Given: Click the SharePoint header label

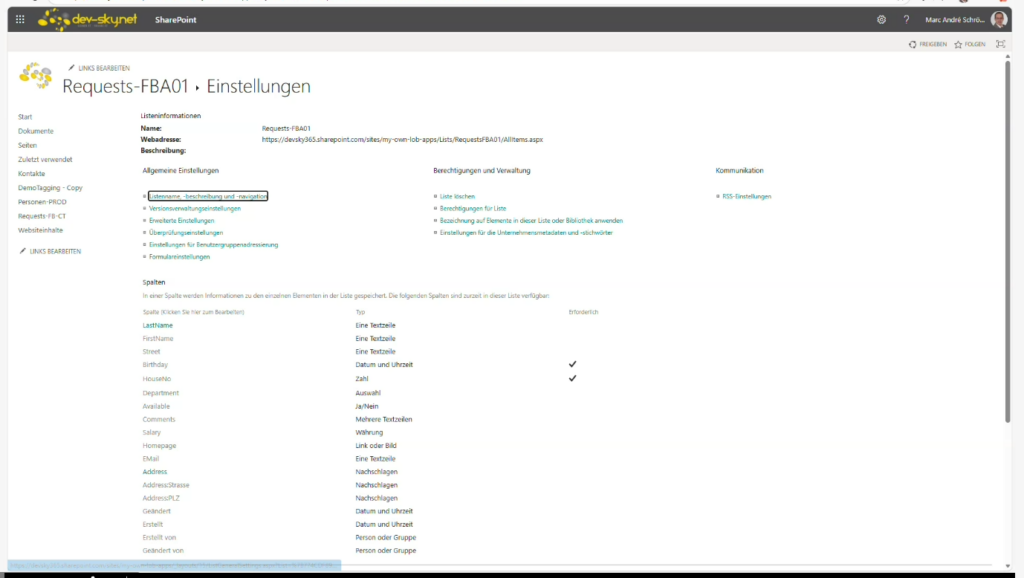Looking at the screenshot, I should coord(175,20).
